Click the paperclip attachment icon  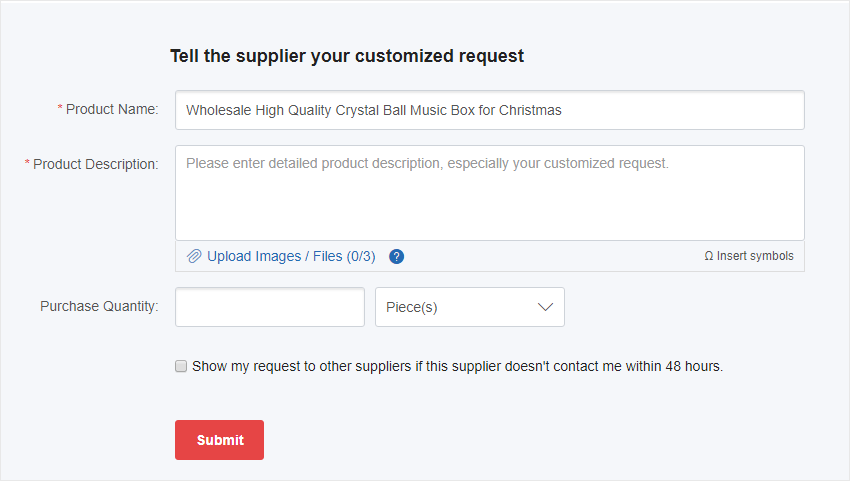[194, 257]
